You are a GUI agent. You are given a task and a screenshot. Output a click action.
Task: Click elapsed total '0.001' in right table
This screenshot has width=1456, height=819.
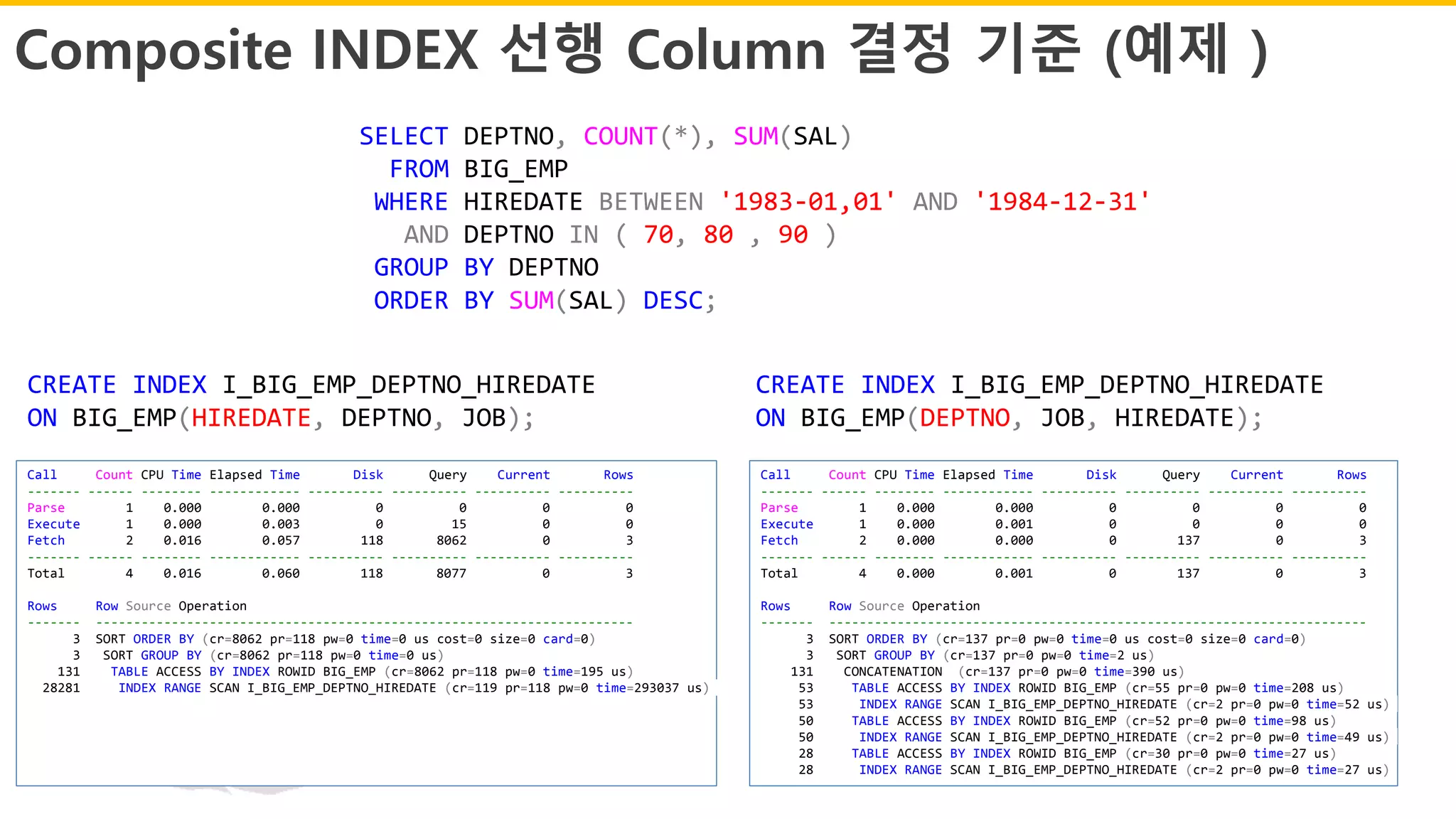point(1015,573)
